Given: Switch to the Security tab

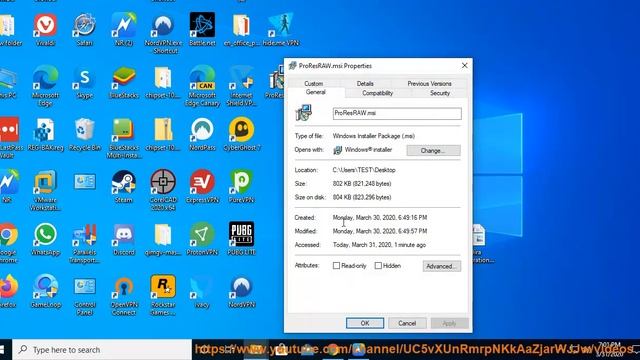Looking at the screenshot, I should tap(440, 93).
